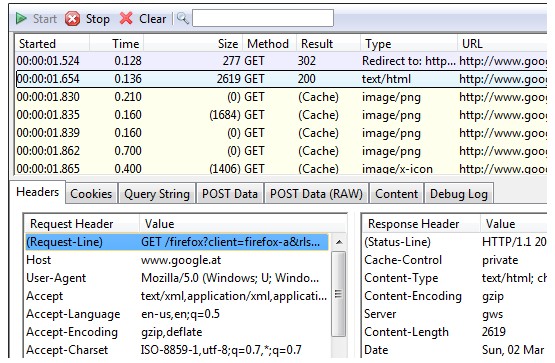The height and width of the screenshot is (363, 555).
Task: Open the Cookies tab
Action: point(91,194)
